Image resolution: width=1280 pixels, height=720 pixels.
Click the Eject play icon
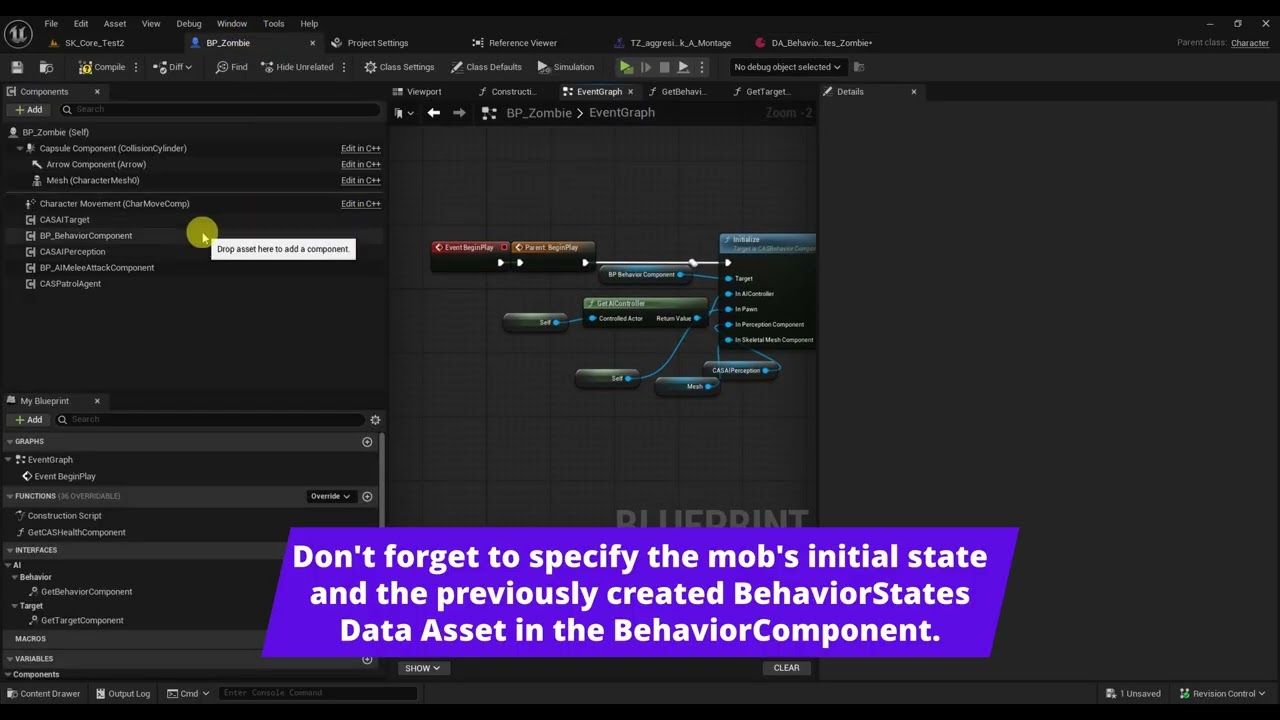coord(683,67)
